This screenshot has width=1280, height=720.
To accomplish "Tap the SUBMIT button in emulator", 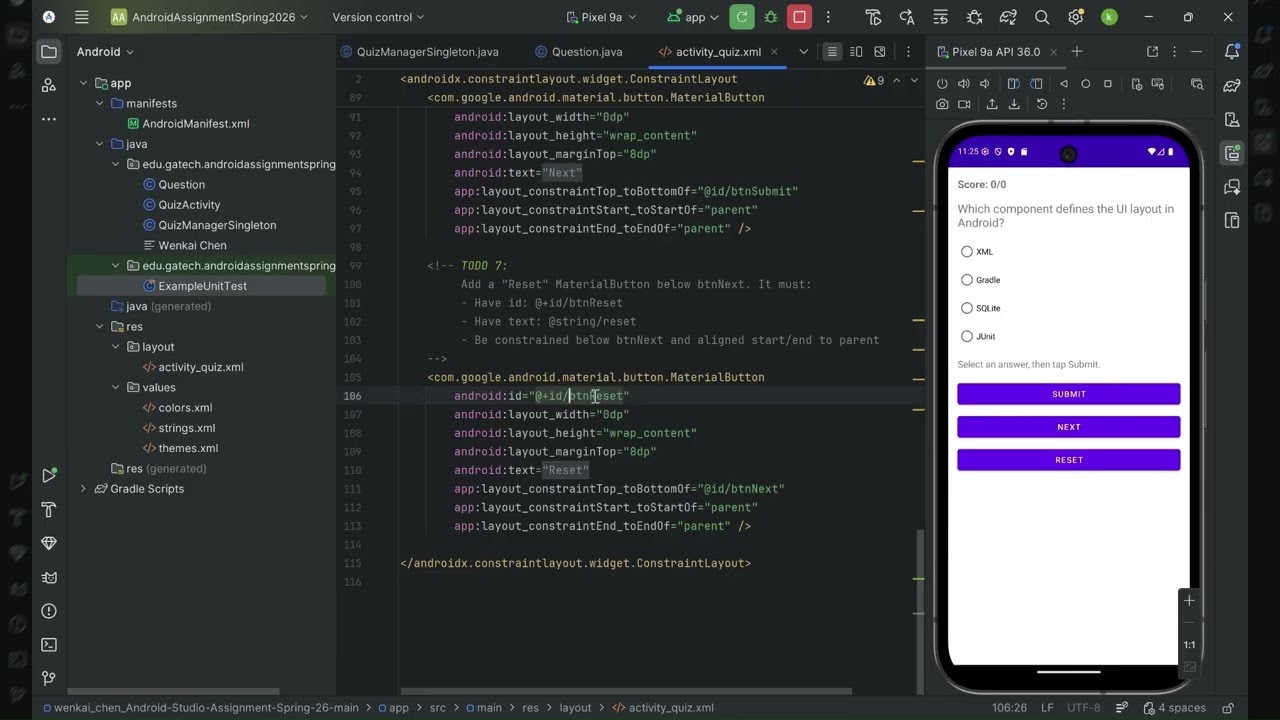I will (1068, 394).
